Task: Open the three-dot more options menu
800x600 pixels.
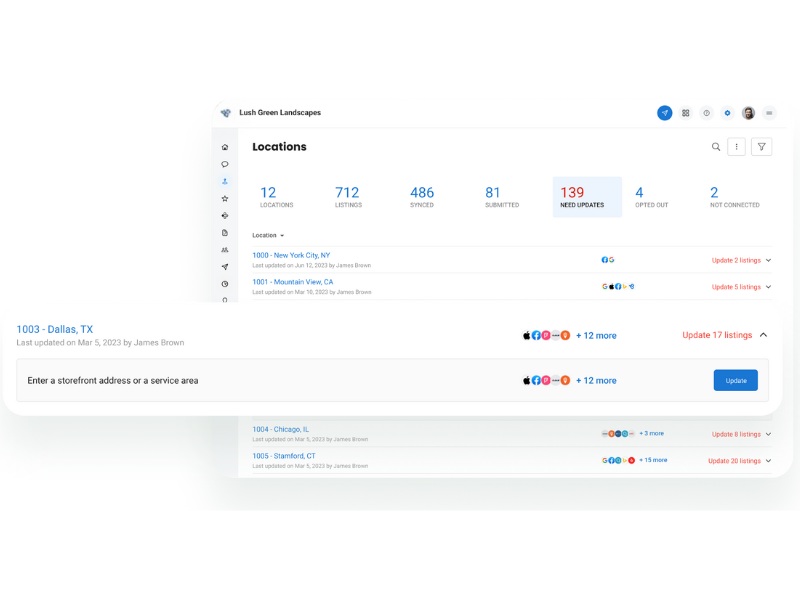Action: tap(737, 147)
